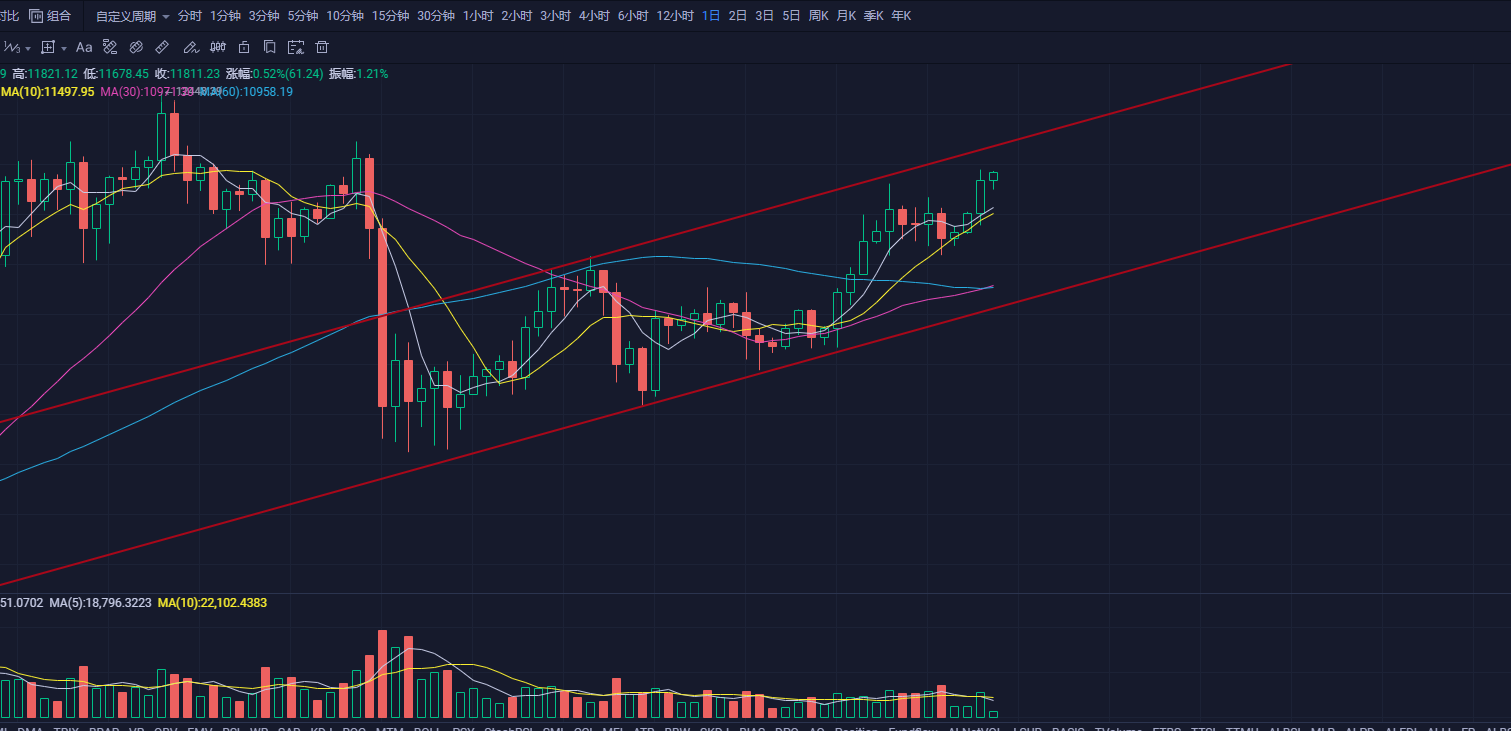Select the 1小时 chart period
This screenshot has width=1511, height=731.
[477, 16]
